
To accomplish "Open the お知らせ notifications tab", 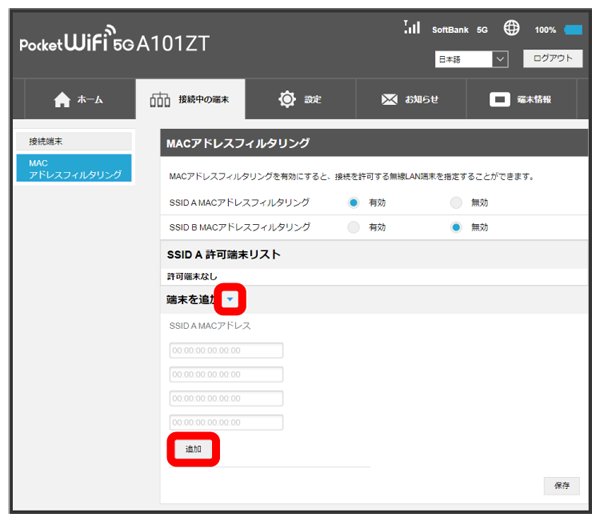I will tap(411, 100).
